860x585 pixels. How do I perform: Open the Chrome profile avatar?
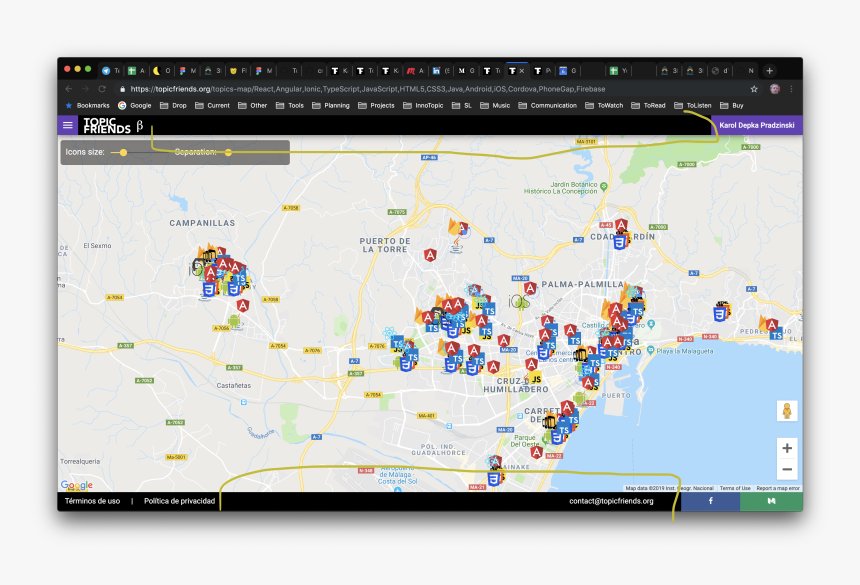pos(774,89)
